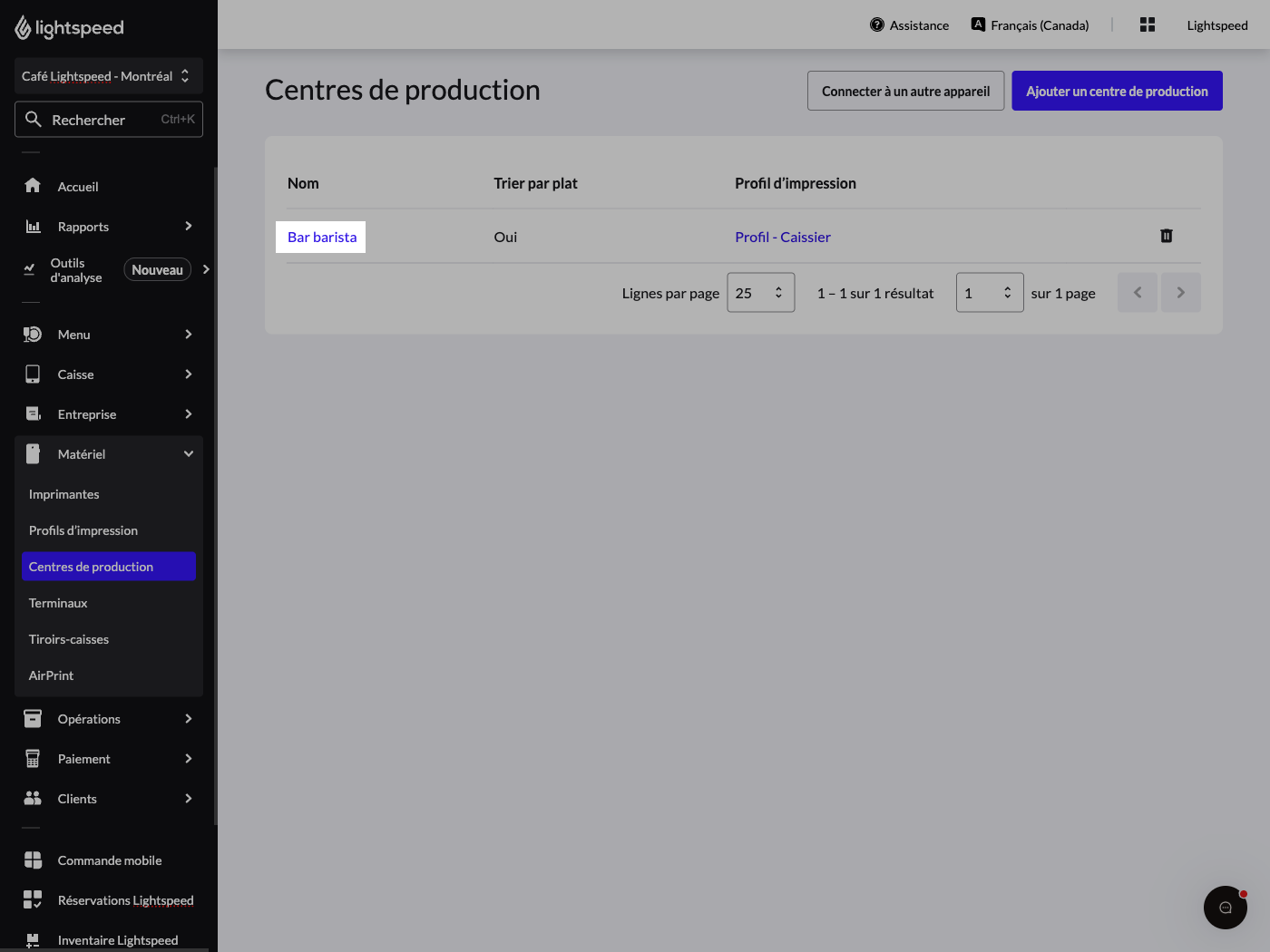1270x952 pixels.
Task: Click the Accueil home icon
Action: pos(33,186)
